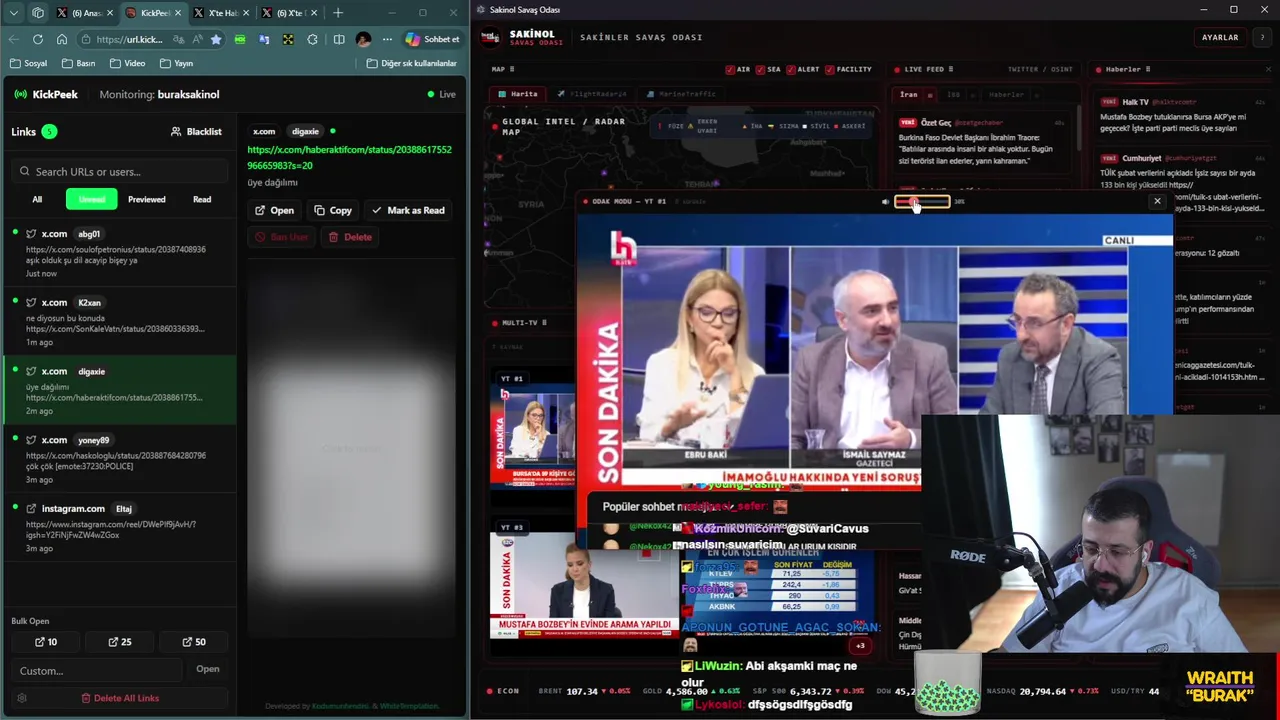This screenshot has width=1280, height=720.
Task: Toggle browser split screen view
Action: point(339,39)
